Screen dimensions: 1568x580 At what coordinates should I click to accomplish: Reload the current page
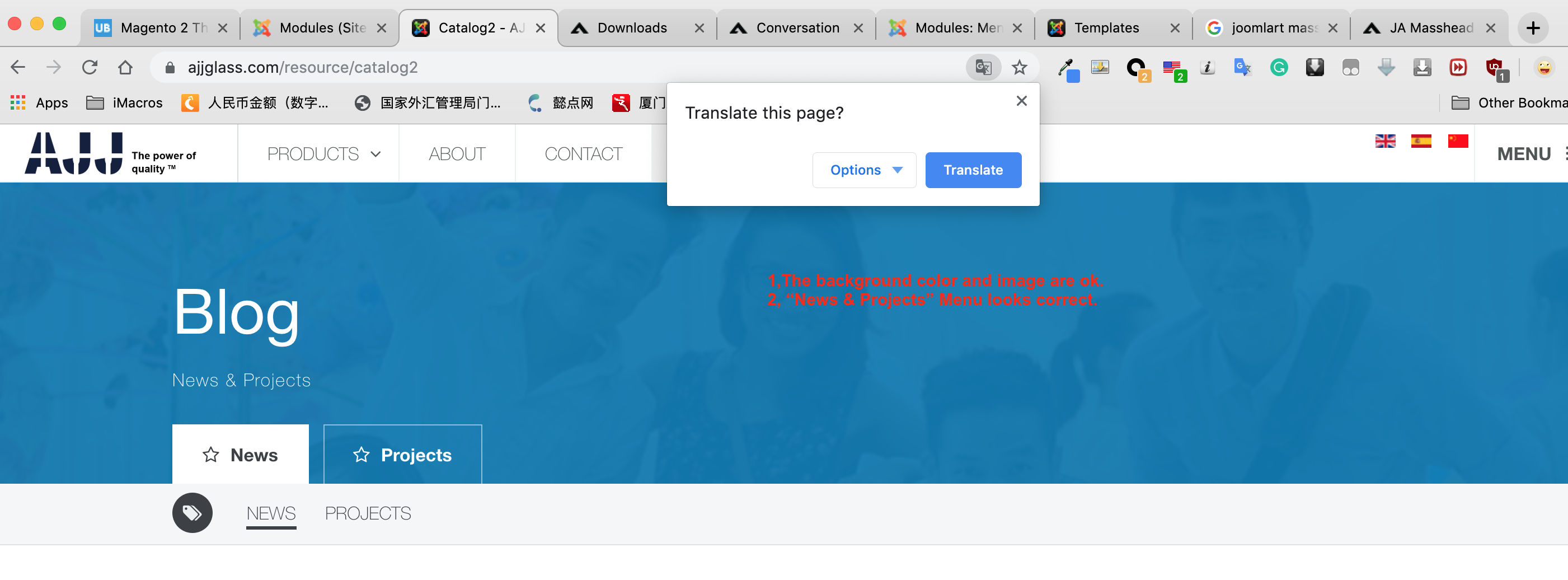(90, 67)
